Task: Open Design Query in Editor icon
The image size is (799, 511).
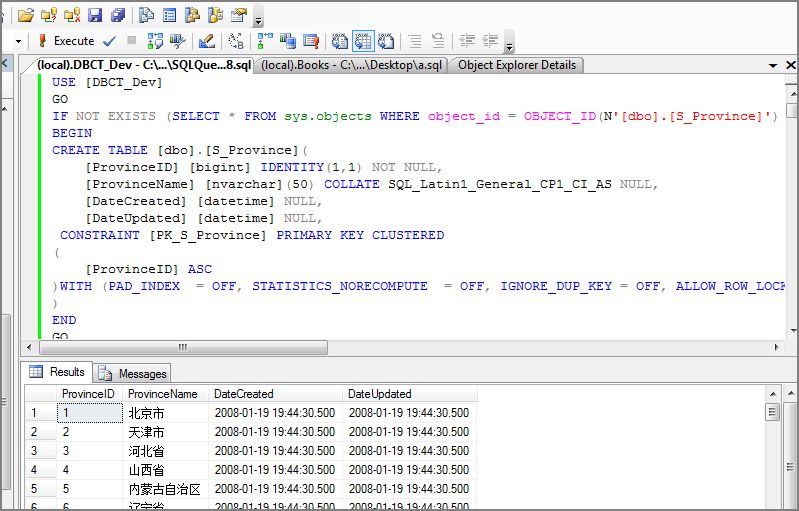Action: pos(207,41)
